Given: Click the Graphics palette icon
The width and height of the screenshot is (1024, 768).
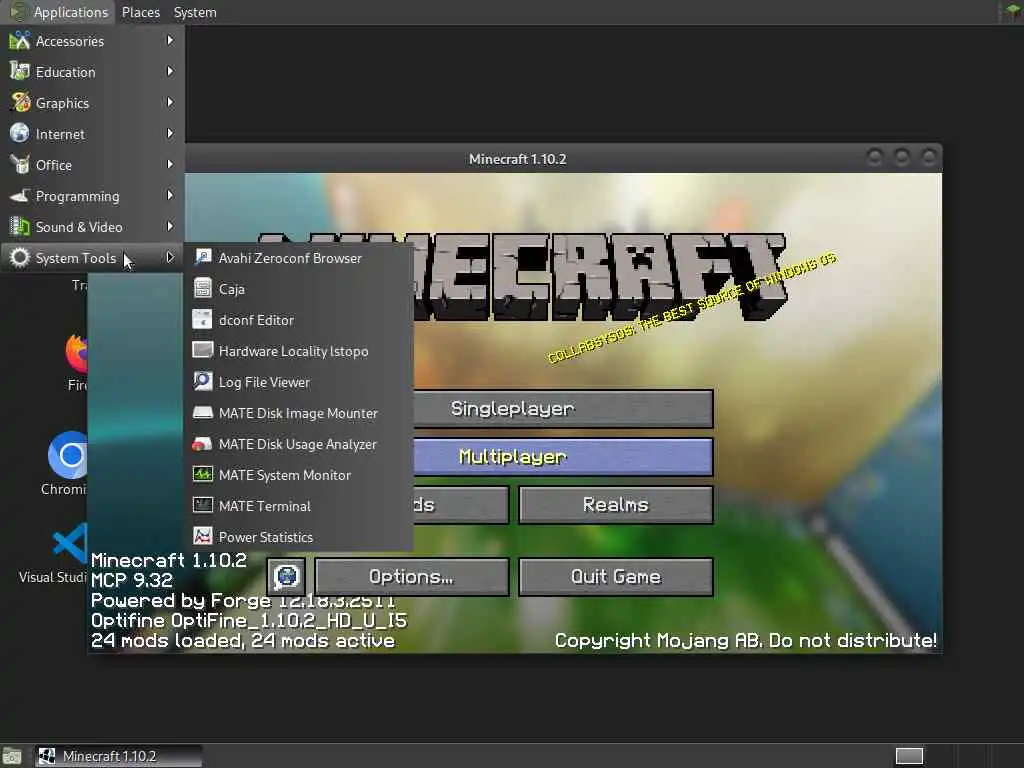Looking at the screenshot, I should click(x=20, y=103).
